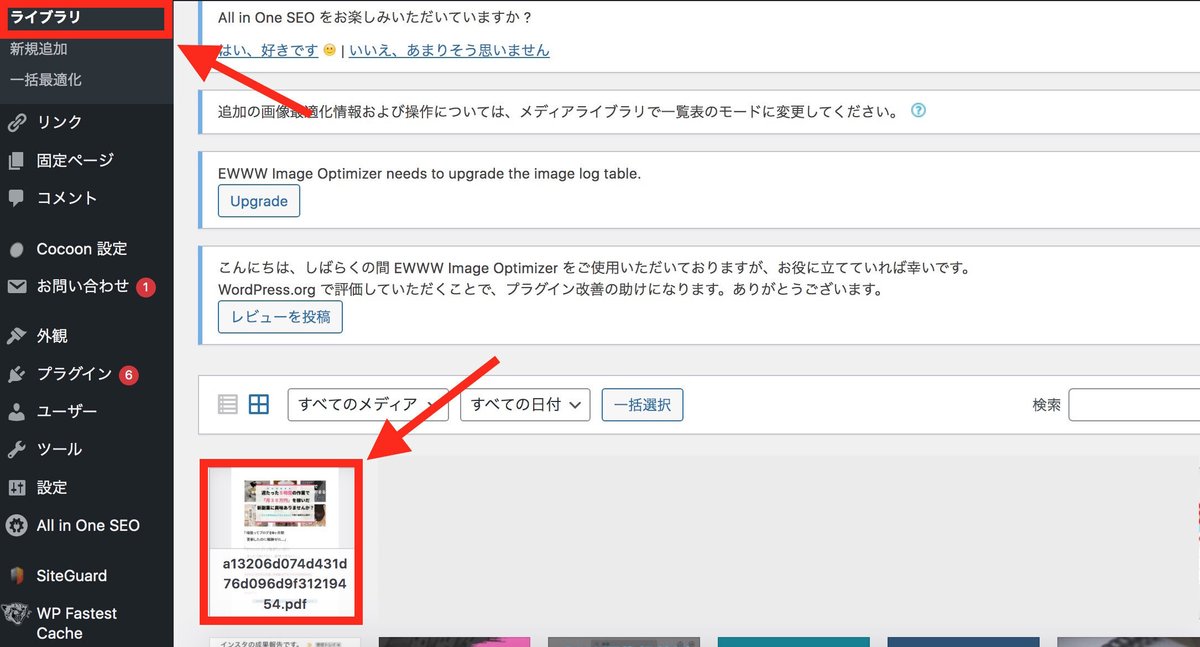Click the 固定ページ pages icon
Screen dimensions: 1200x647
(16, 160)
